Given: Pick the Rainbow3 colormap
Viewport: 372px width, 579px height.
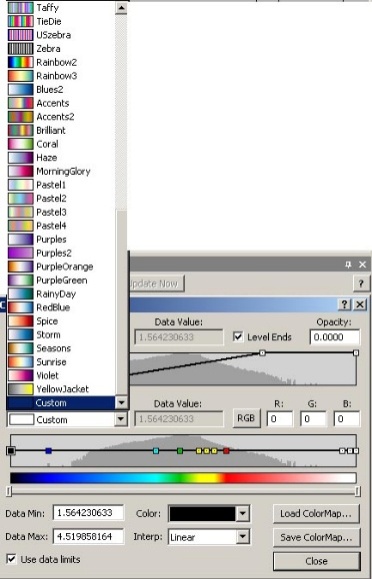Looking at the screenshot, I should coord(61,76).
